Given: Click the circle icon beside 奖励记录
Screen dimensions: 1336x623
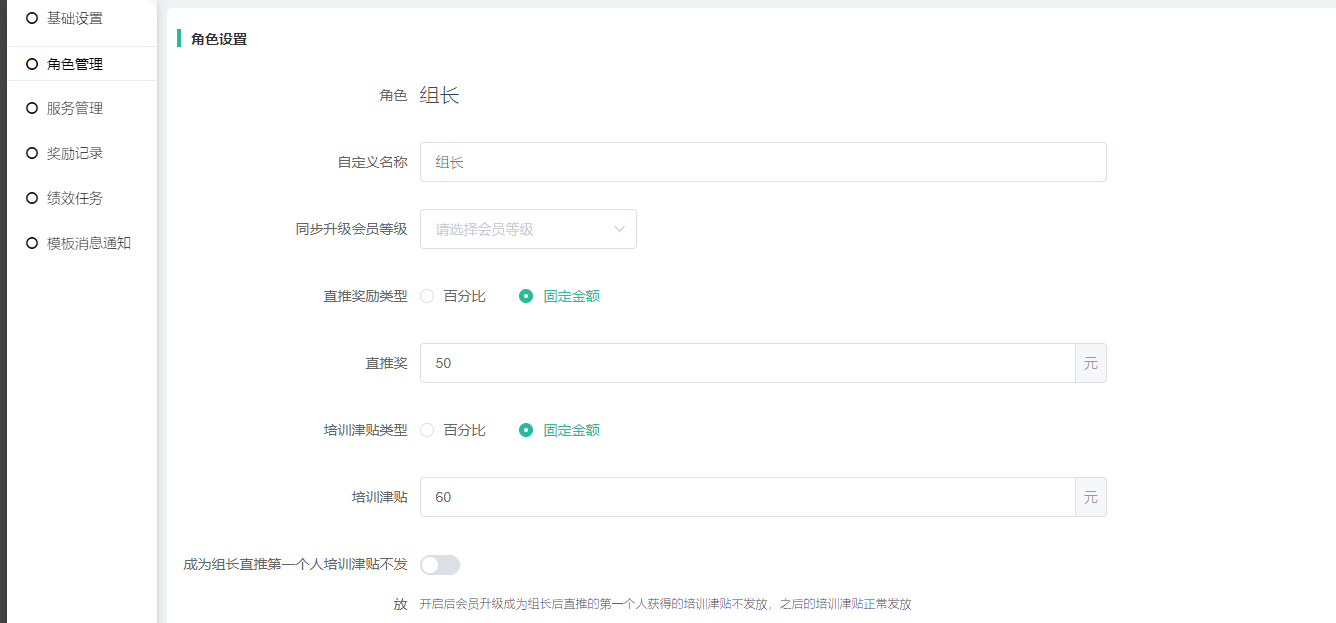Looking at the screenshot, I should pos(32,153).
